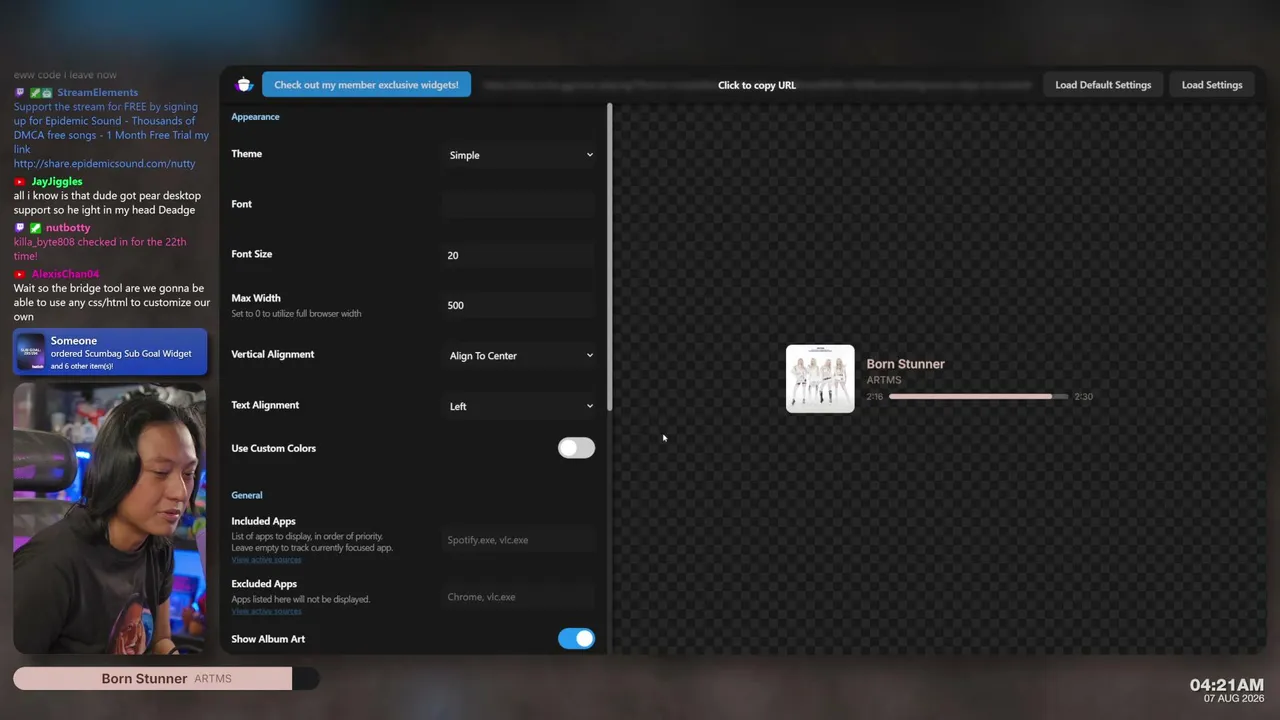Click the Show Album Art label
The image size is (1280, 720).
(x=268, y=639)
